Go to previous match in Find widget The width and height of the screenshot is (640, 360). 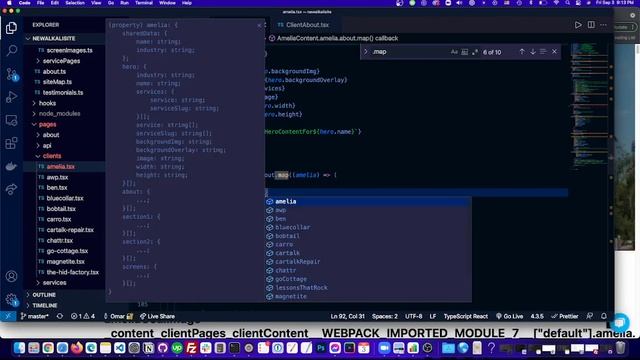coord(522,52)
